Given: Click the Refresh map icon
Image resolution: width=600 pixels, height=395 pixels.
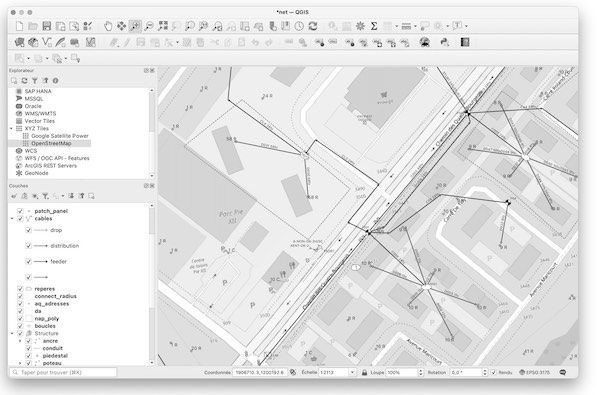Looking at the screenshot, I should (x=313, y=26).
